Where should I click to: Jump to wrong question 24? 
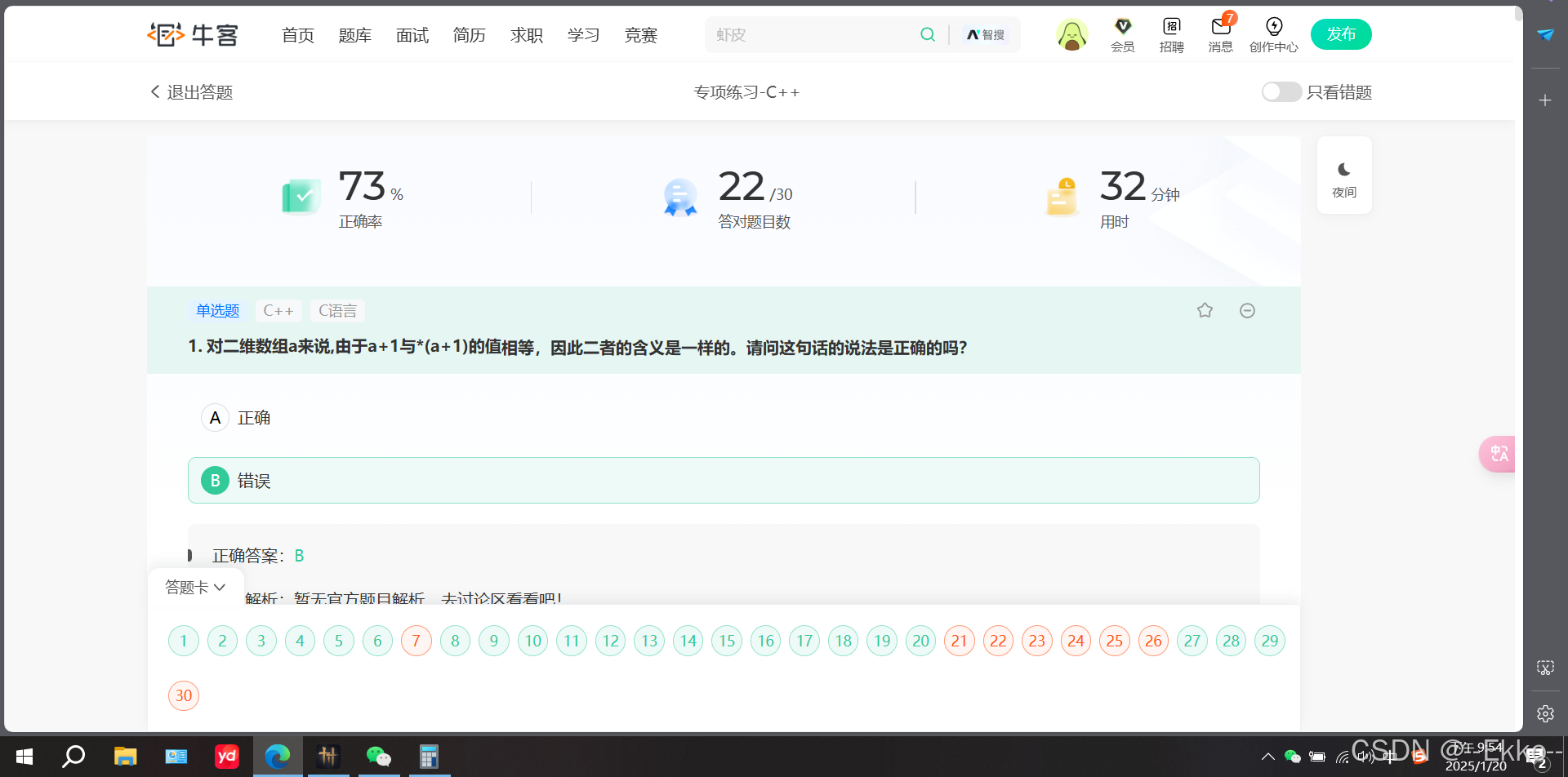[x=1076, y=641]
